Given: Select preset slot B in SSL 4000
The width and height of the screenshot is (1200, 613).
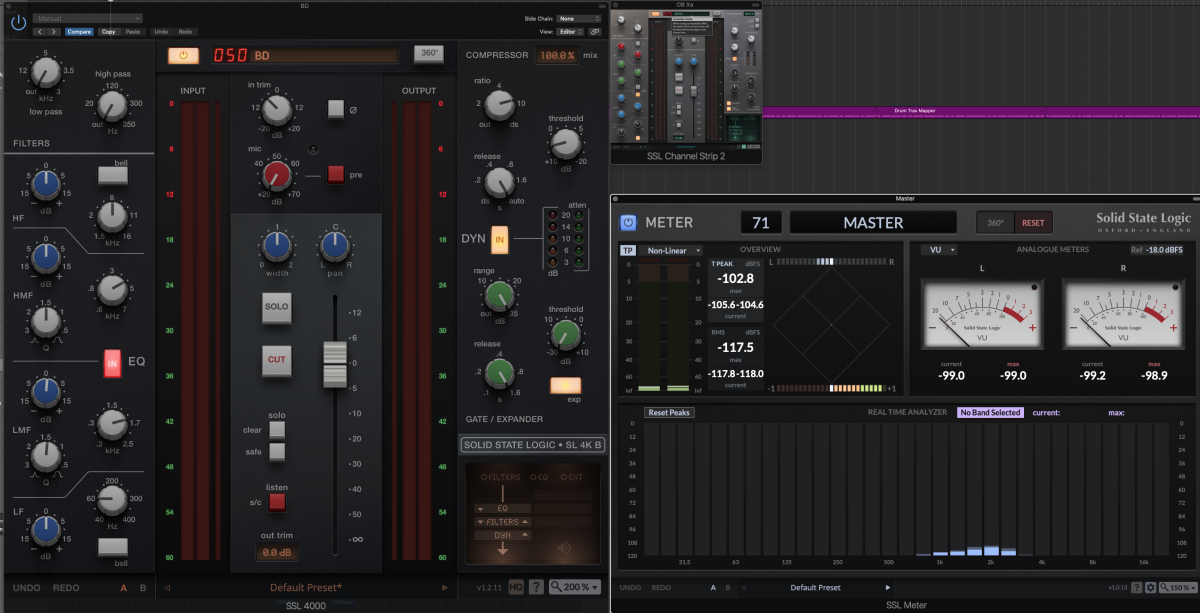Looking at the screenshot, I should tap(143, 588).
